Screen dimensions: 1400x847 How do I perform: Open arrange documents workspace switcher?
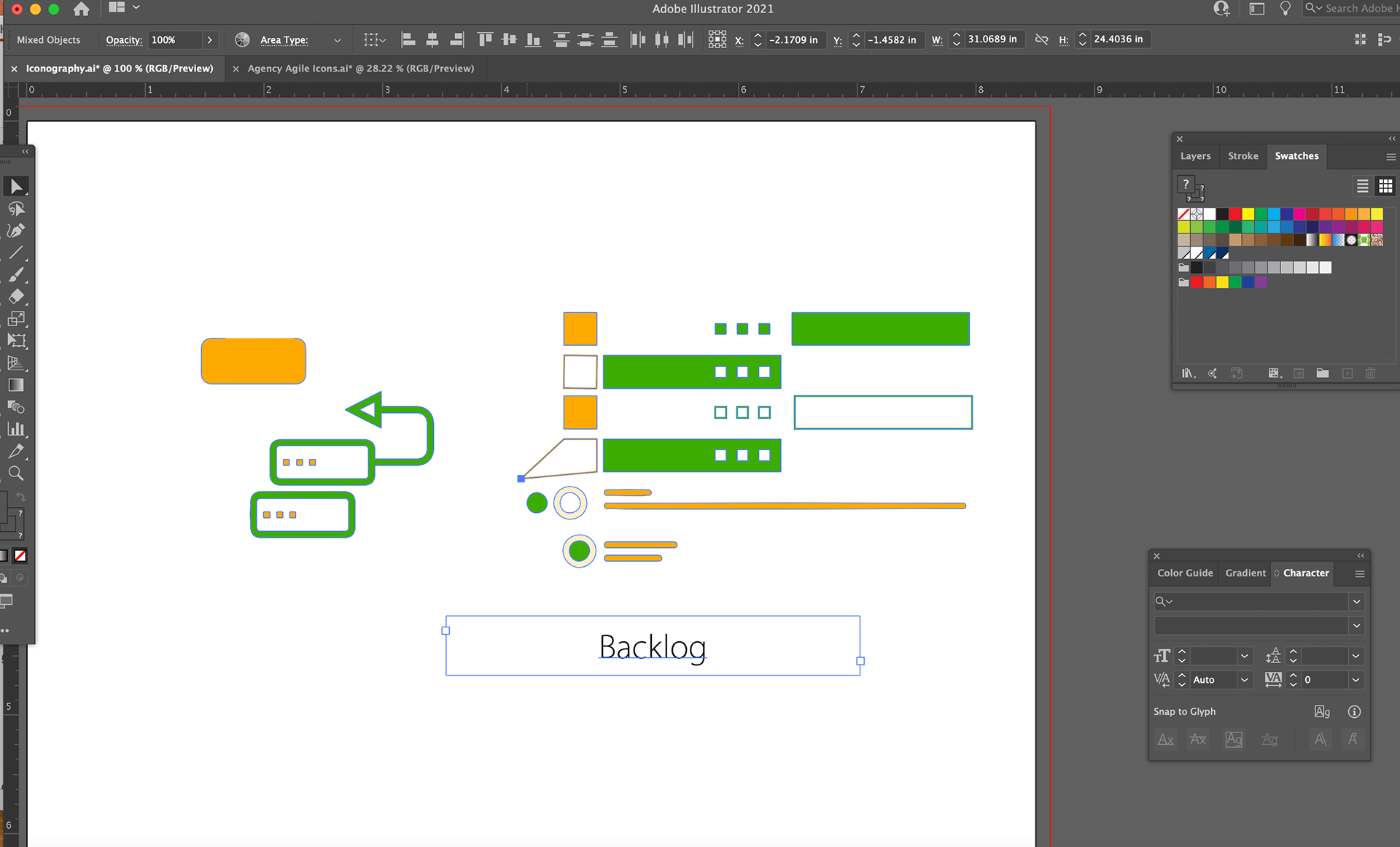tap(123, 8)
